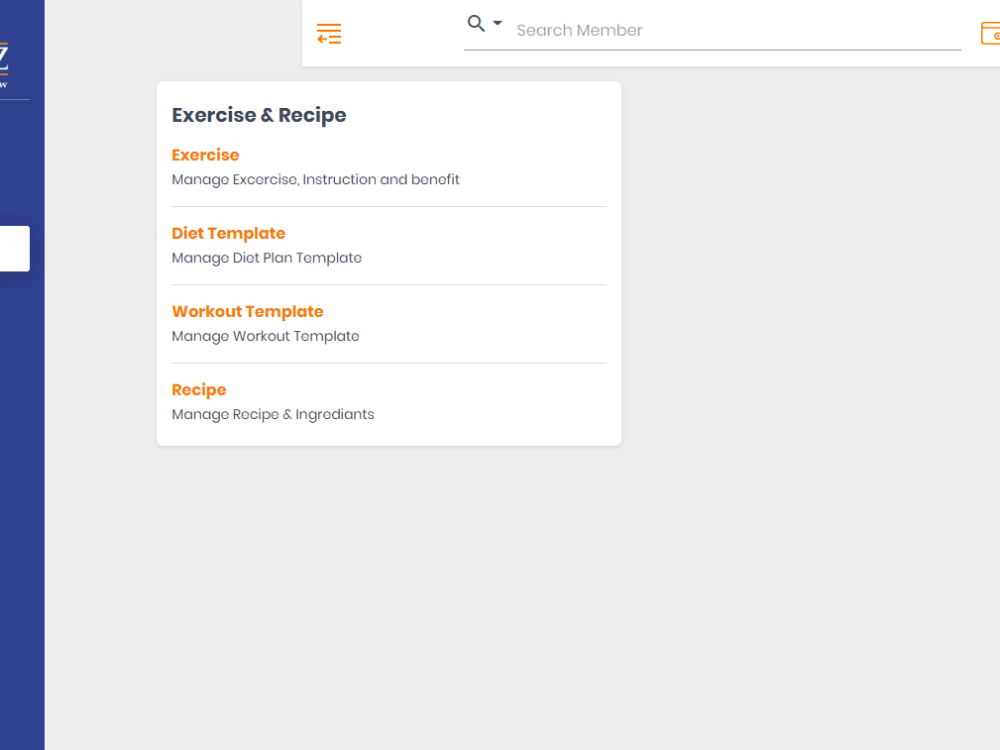
Task: Focus the Search Member input field
Action: tap(737, 31)
